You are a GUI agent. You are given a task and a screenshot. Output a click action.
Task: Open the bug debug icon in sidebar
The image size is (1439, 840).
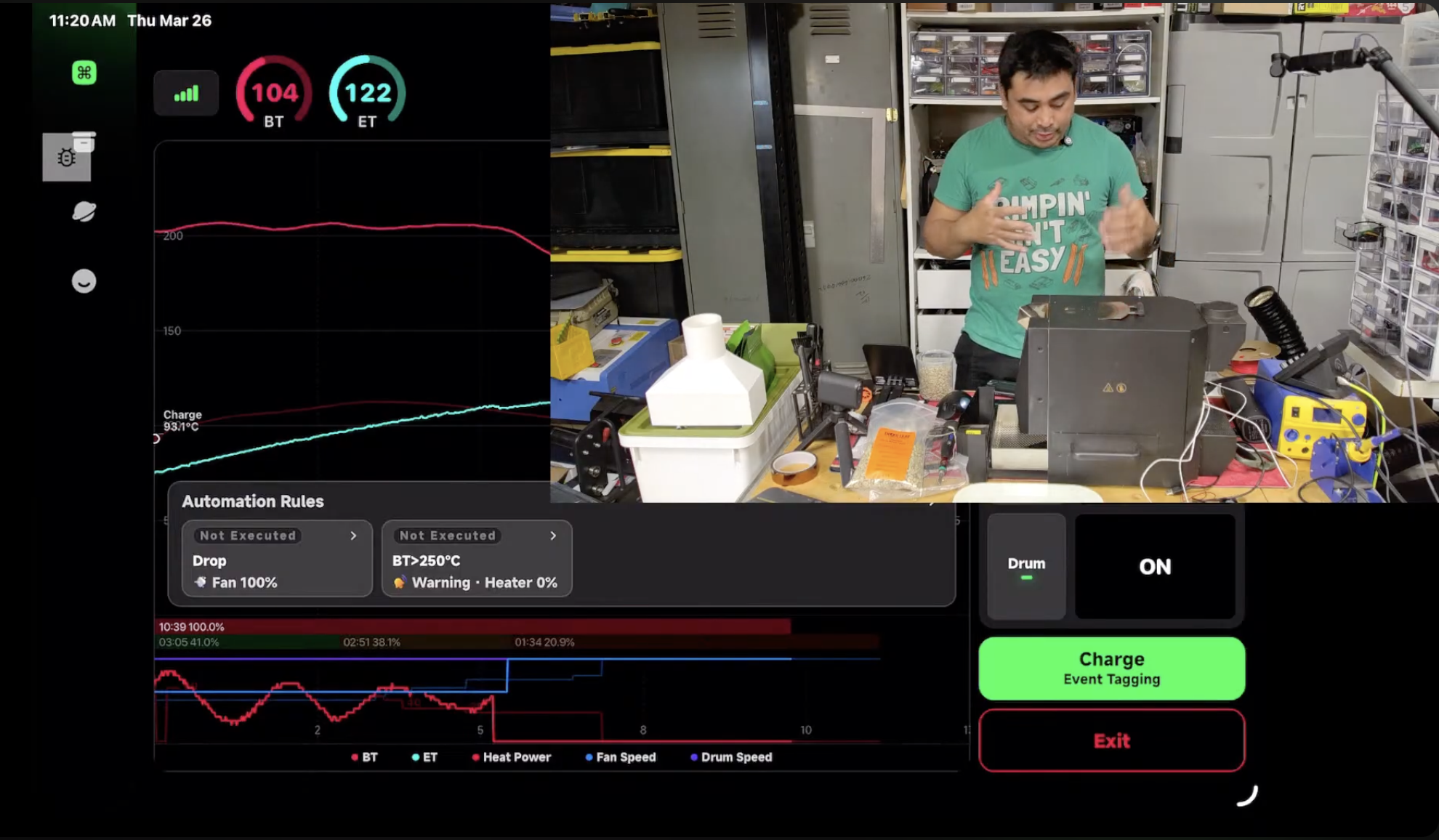(x=66, y=158)
